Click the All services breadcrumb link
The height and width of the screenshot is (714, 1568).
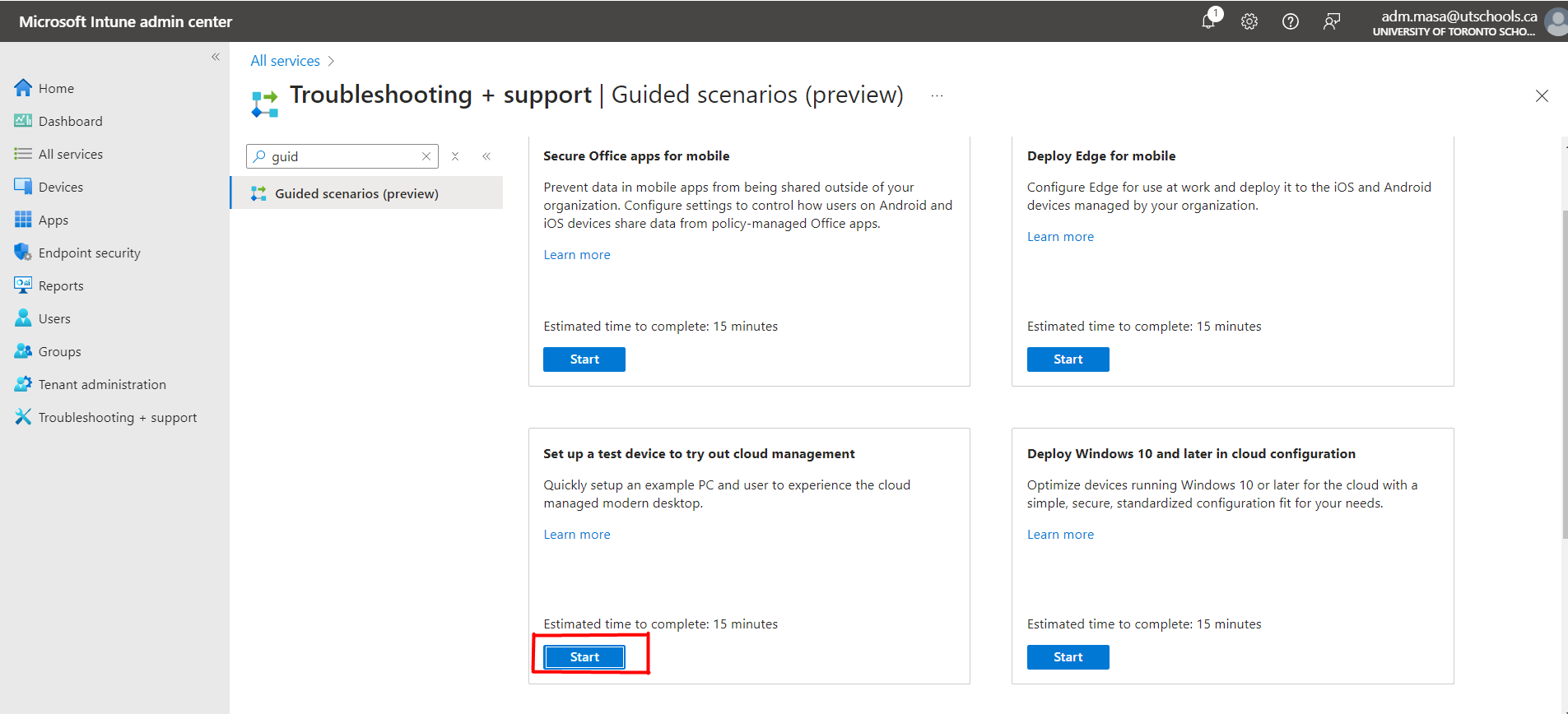coord(285,61)
